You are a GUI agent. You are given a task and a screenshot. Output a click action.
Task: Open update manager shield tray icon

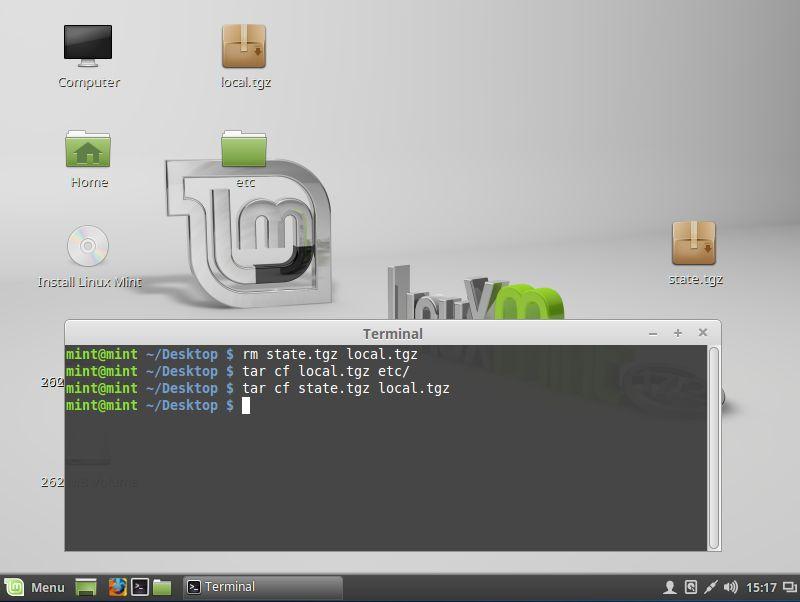pyautogui.click(x=691, y=587)
